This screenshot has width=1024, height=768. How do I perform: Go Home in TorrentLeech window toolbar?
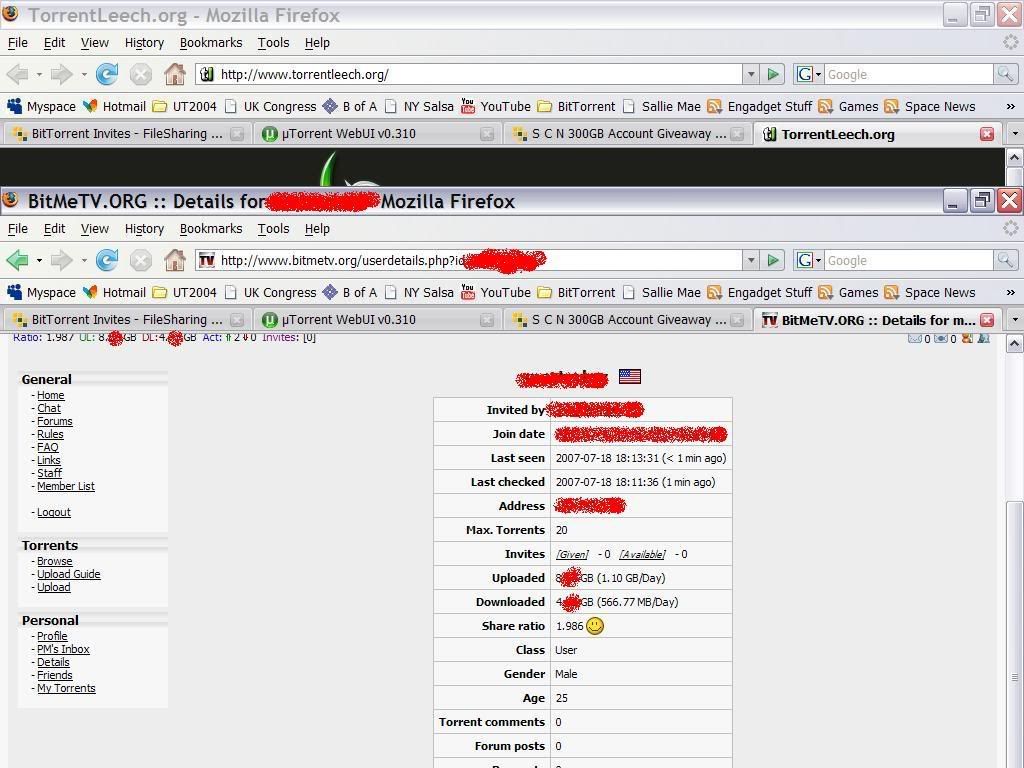[174, 74]
